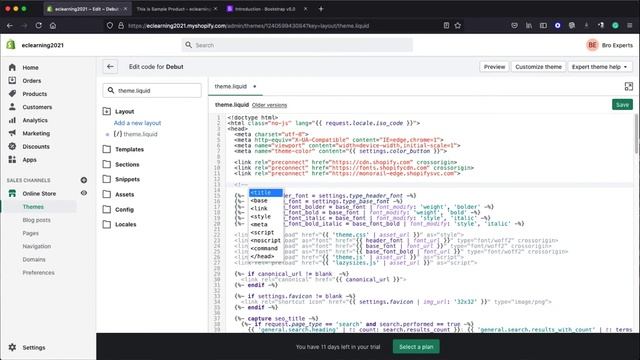Click the BE account avatar

pyautogui.click(x=592, y=45)
